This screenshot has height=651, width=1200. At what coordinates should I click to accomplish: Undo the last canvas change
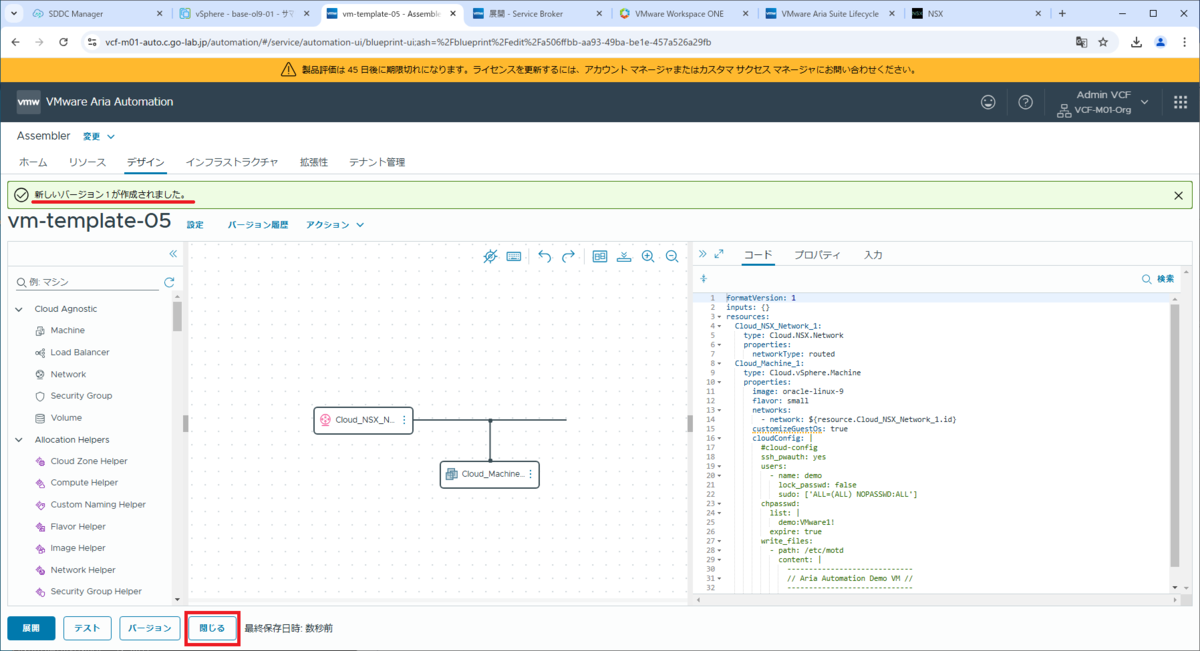pos(545,257)
